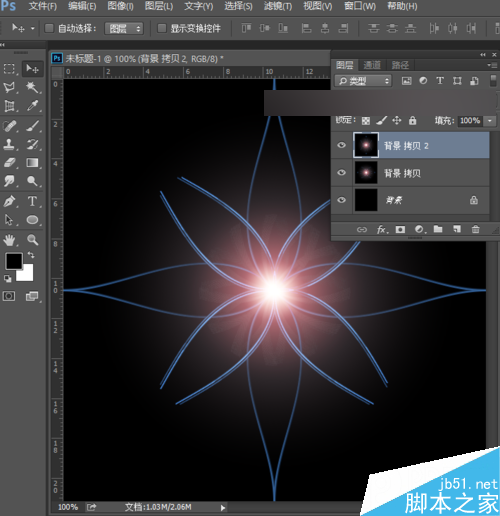Enable the 自动选择 checkbox
The image size is (500, 516).
pos(49,28)
